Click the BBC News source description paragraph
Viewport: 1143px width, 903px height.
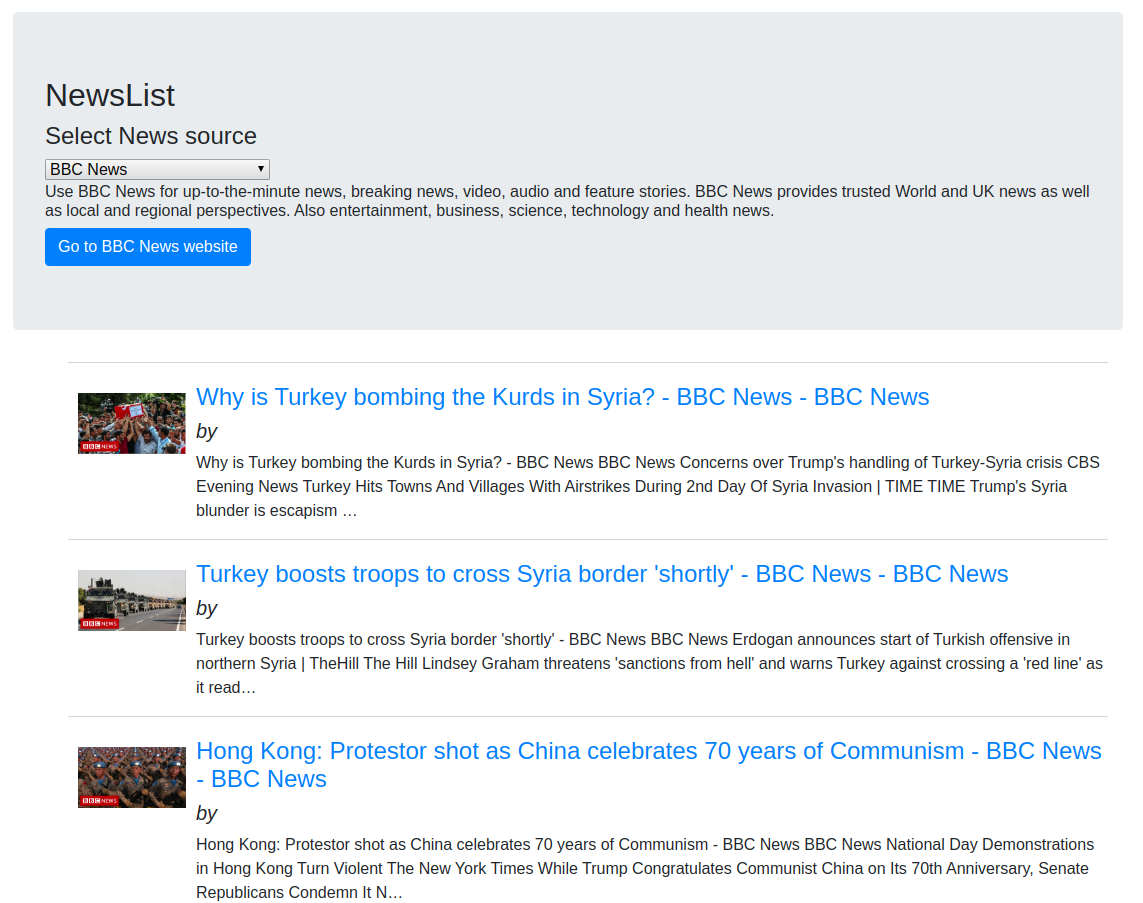click(x=567, y=201)
